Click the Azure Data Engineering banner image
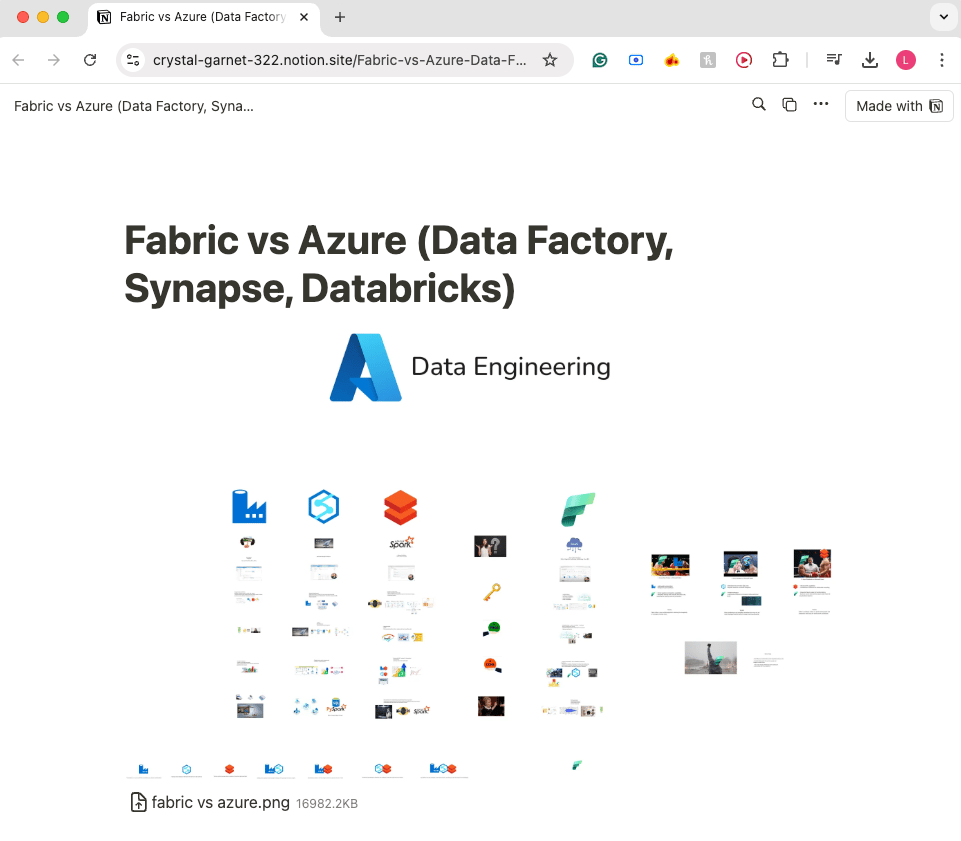 click(471, 367)
